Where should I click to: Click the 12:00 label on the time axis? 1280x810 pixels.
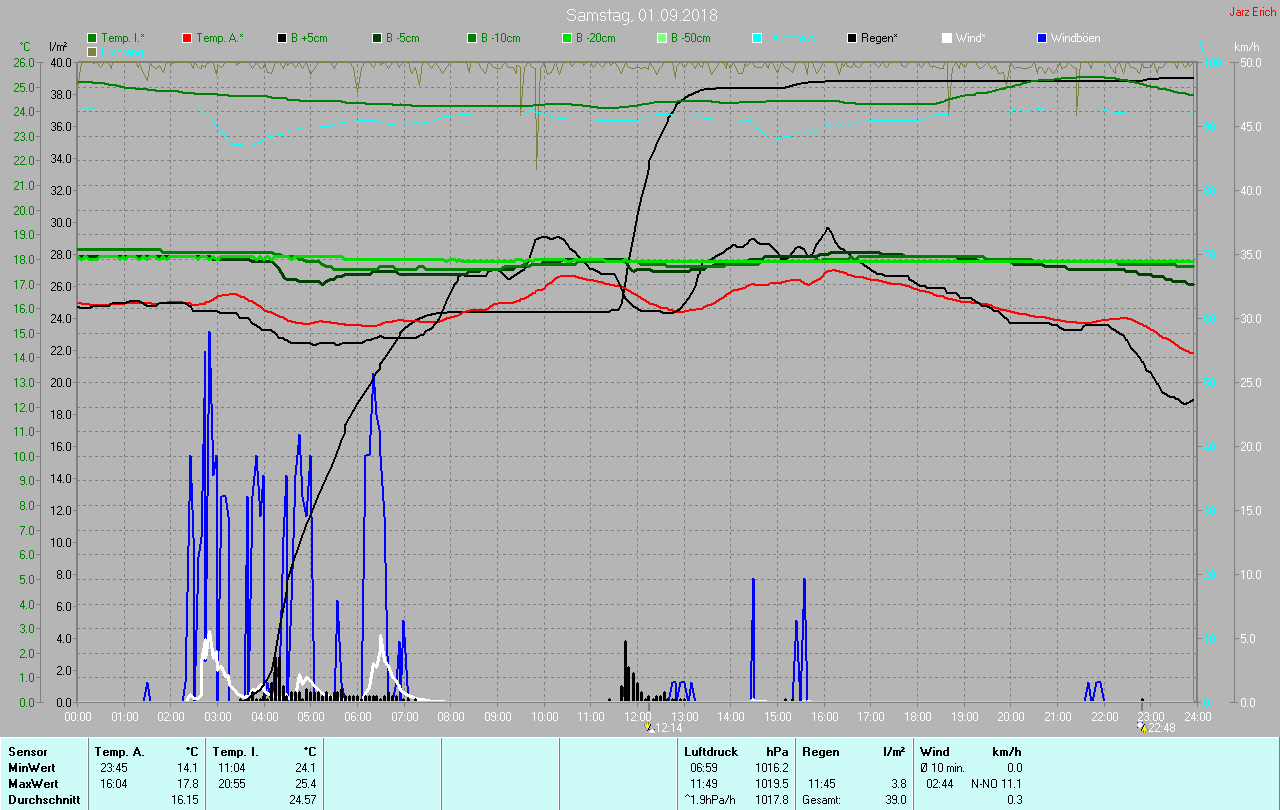click(637, 716)
